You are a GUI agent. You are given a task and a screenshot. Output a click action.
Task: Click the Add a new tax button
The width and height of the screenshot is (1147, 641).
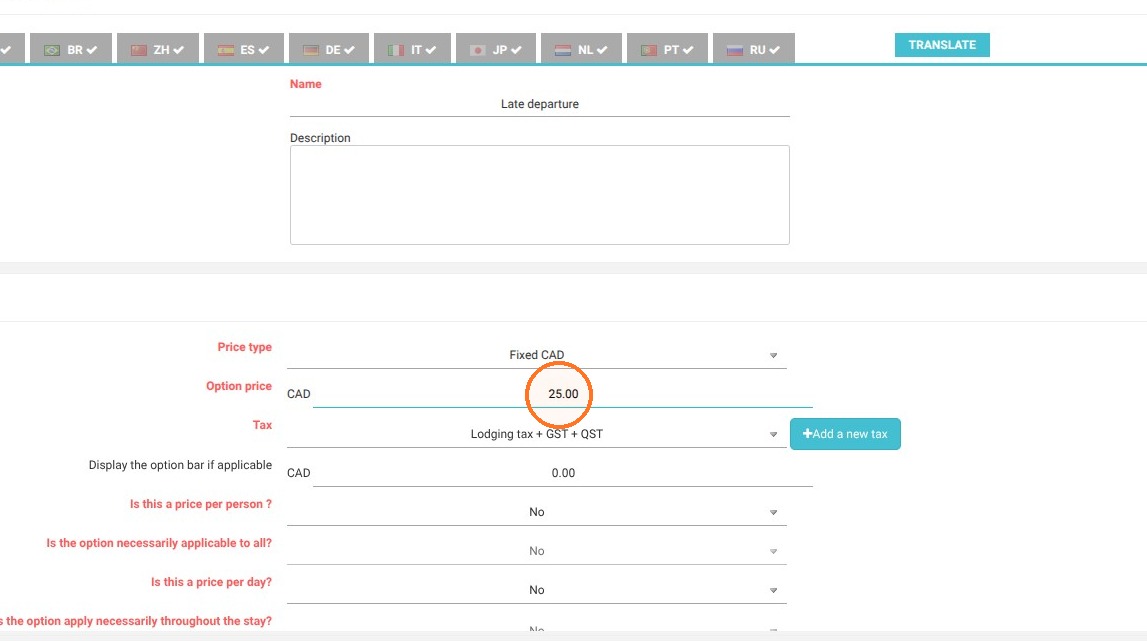coord(845,434)
